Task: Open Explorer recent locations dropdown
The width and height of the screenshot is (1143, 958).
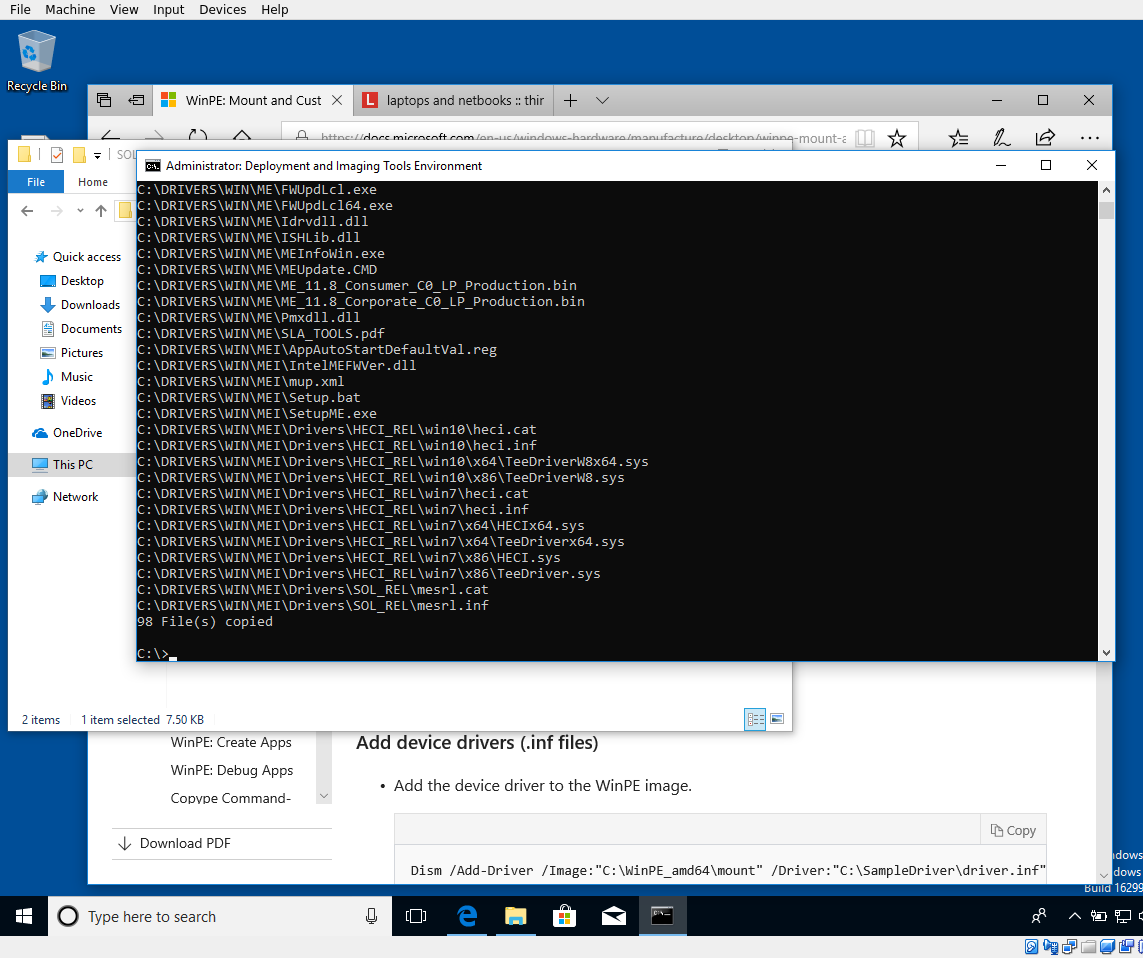Action: pyautogui.click(x=80, y=211)
